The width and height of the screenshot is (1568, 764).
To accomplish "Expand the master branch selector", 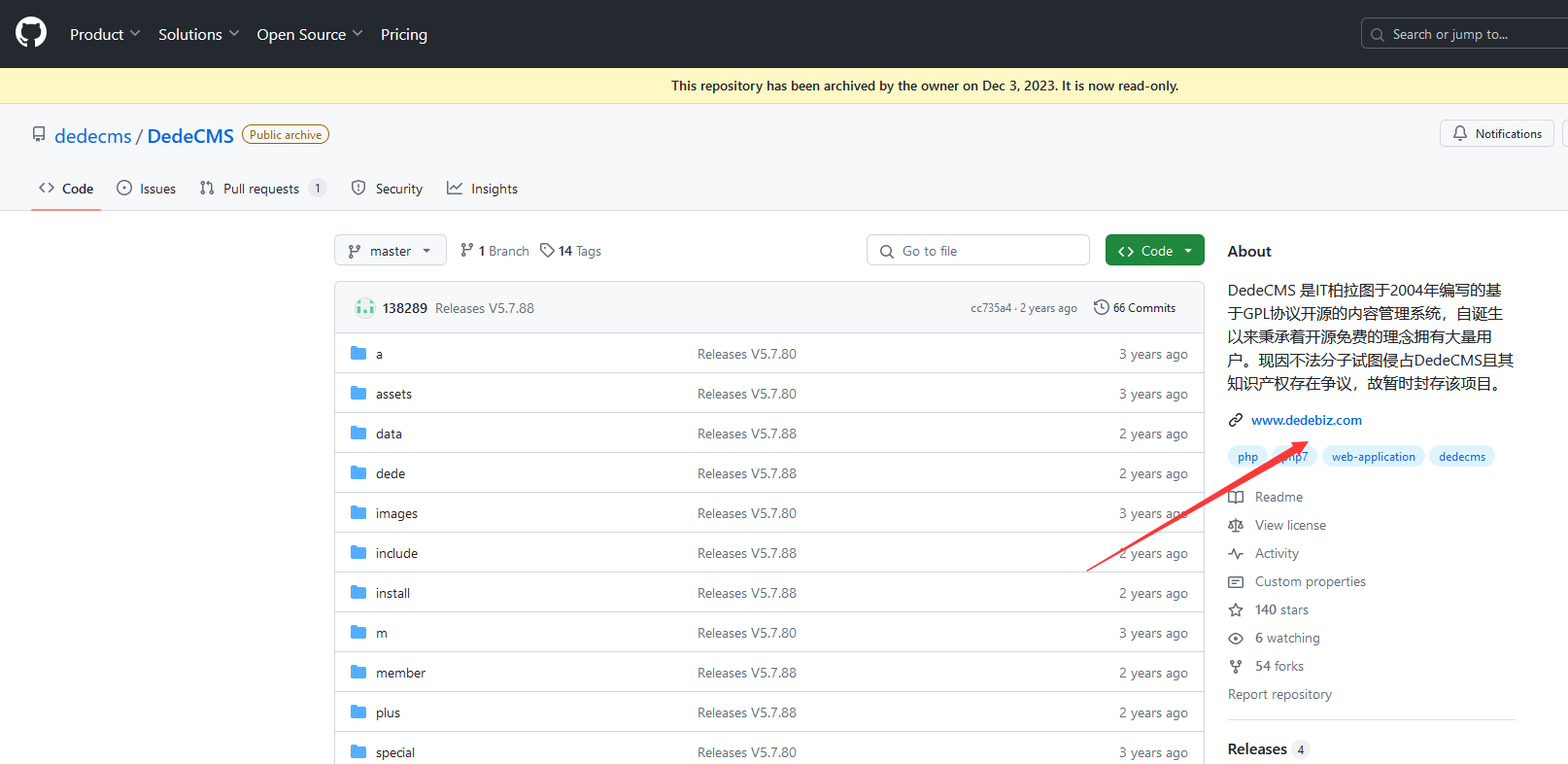I will [x=391, y=250].
